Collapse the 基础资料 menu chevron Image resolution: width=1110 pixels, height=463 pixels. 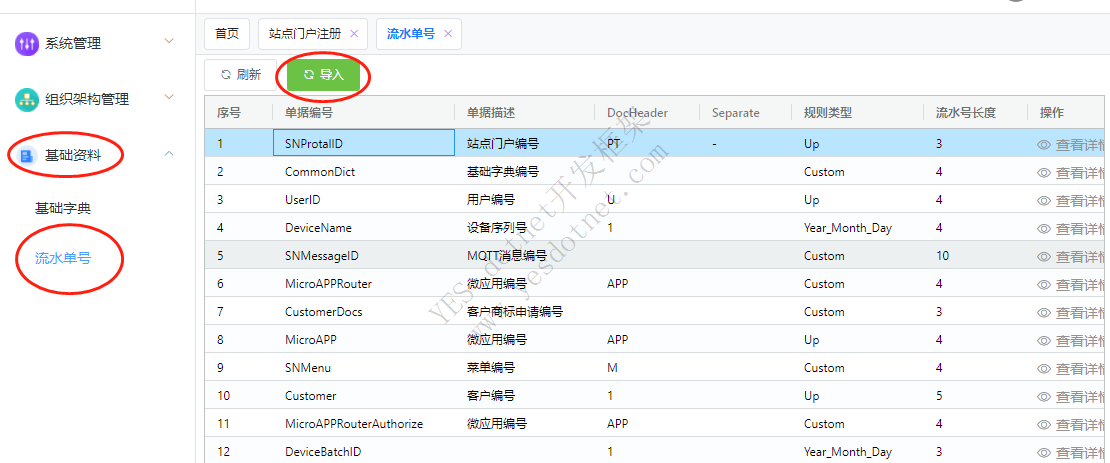pos(169,154)
